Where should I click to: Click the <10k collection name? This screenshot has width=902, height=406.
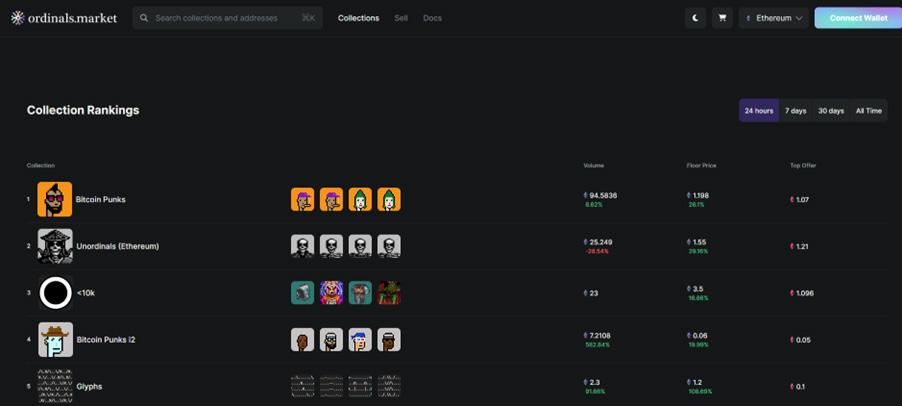(86, 293)
